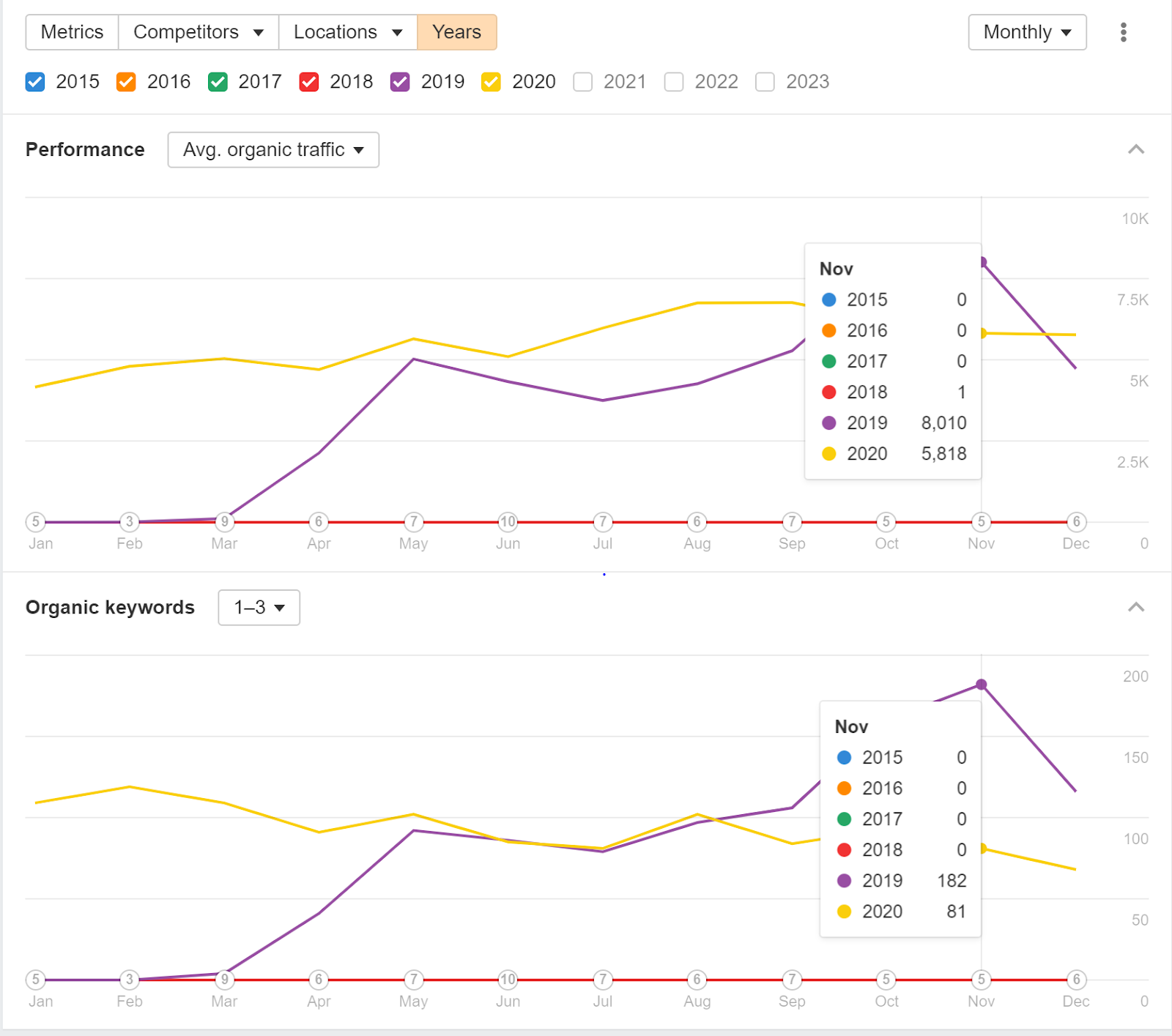Uncheck the 2019 year checkbox
1172x1036 pixels.
[400, 82]
